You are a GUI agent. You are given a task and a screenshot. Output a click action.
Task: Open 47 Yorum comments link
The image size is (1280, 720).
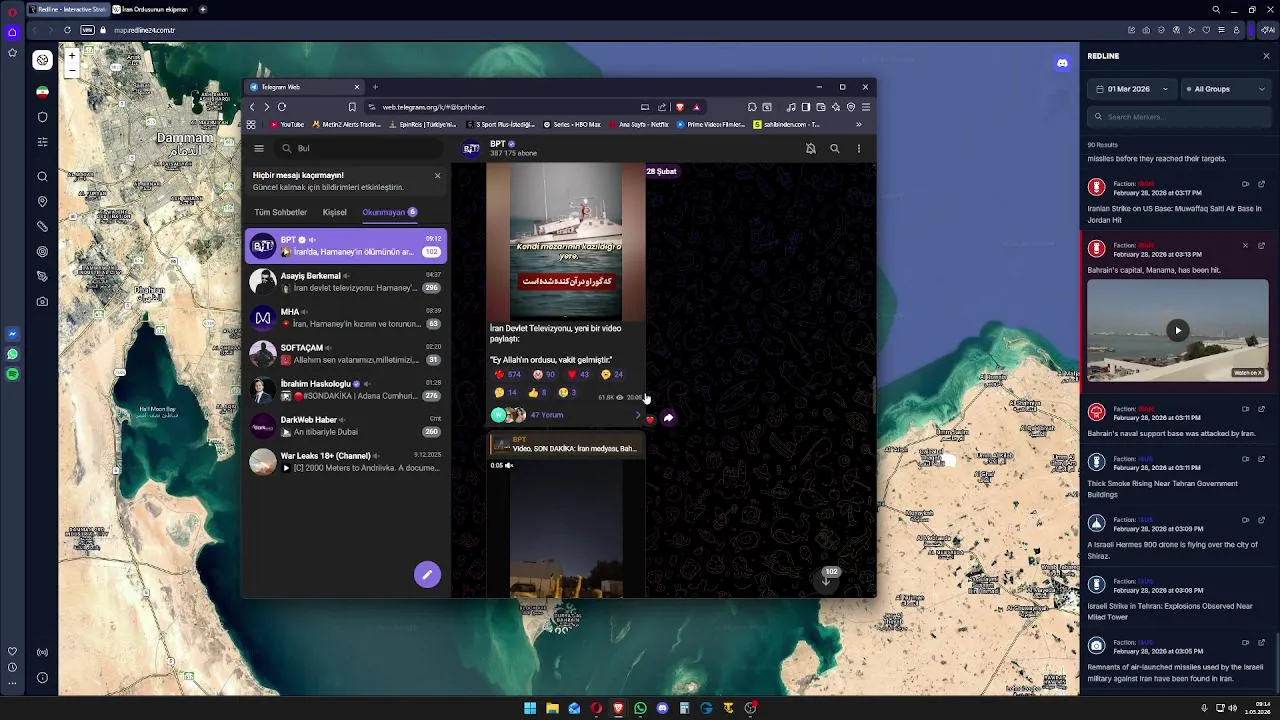click(x=546, y=415)
